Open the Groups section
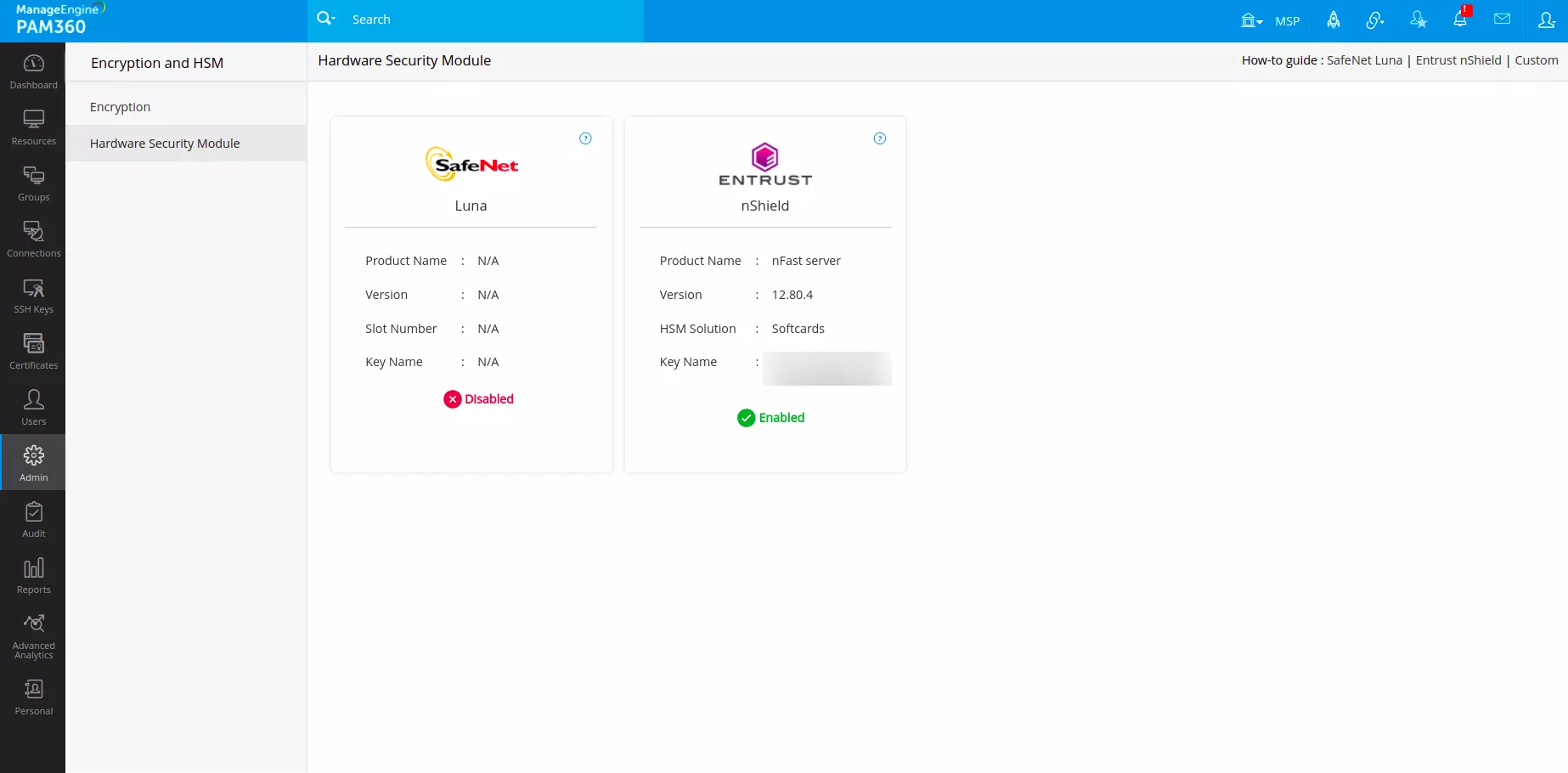The image size is (1568, 773). [33, 183]
